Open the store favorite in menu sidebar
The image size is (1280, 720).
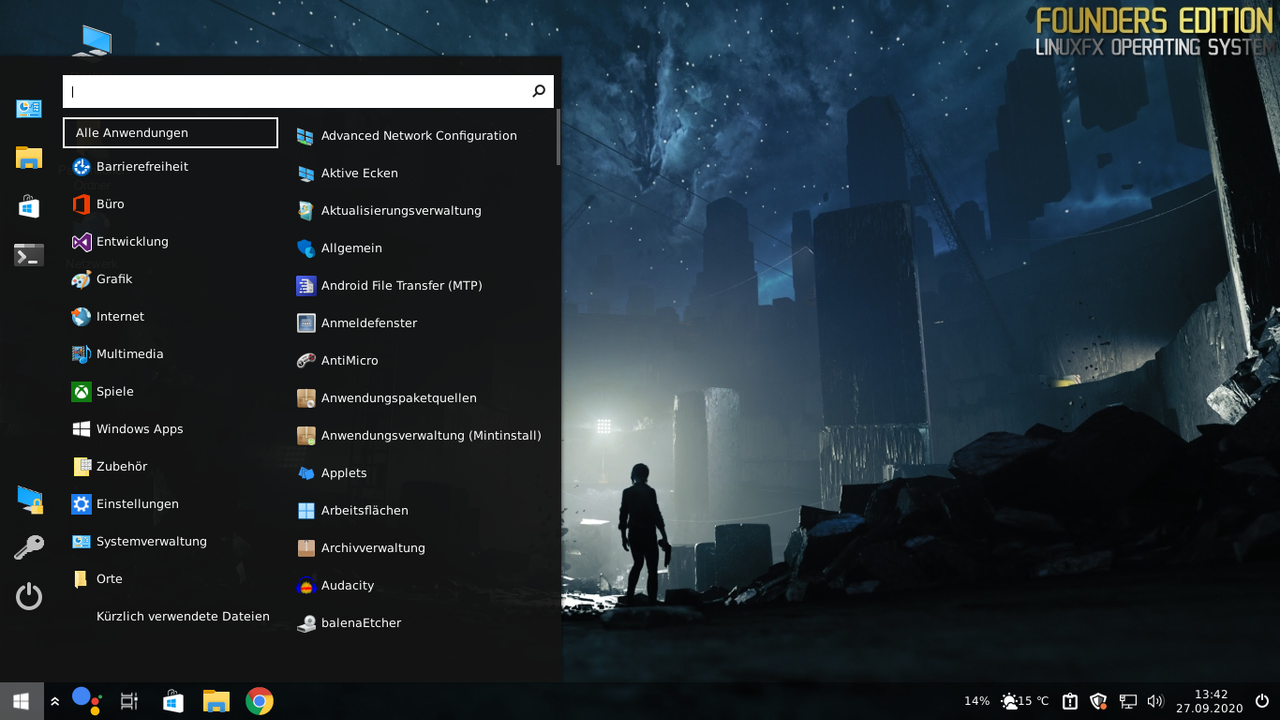[x=29, y=207]
